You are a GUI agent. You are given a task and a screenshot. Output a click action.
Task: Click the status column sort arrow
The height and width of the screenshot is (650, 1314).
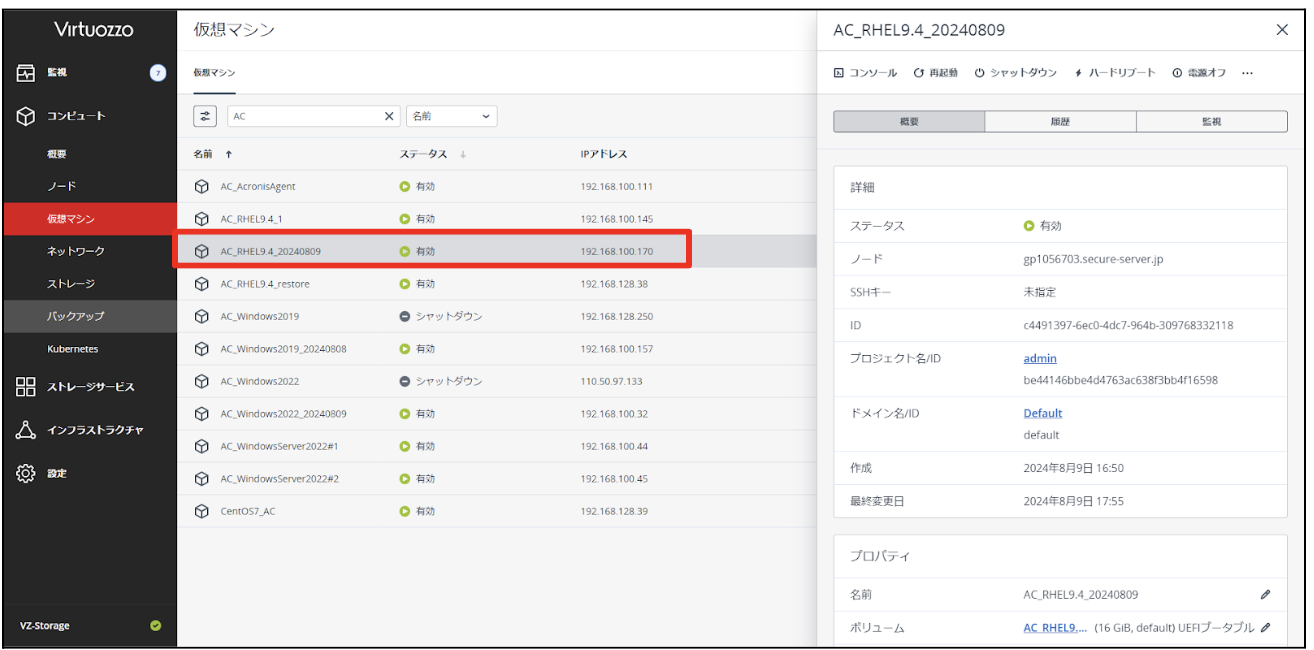pos(463,154)
